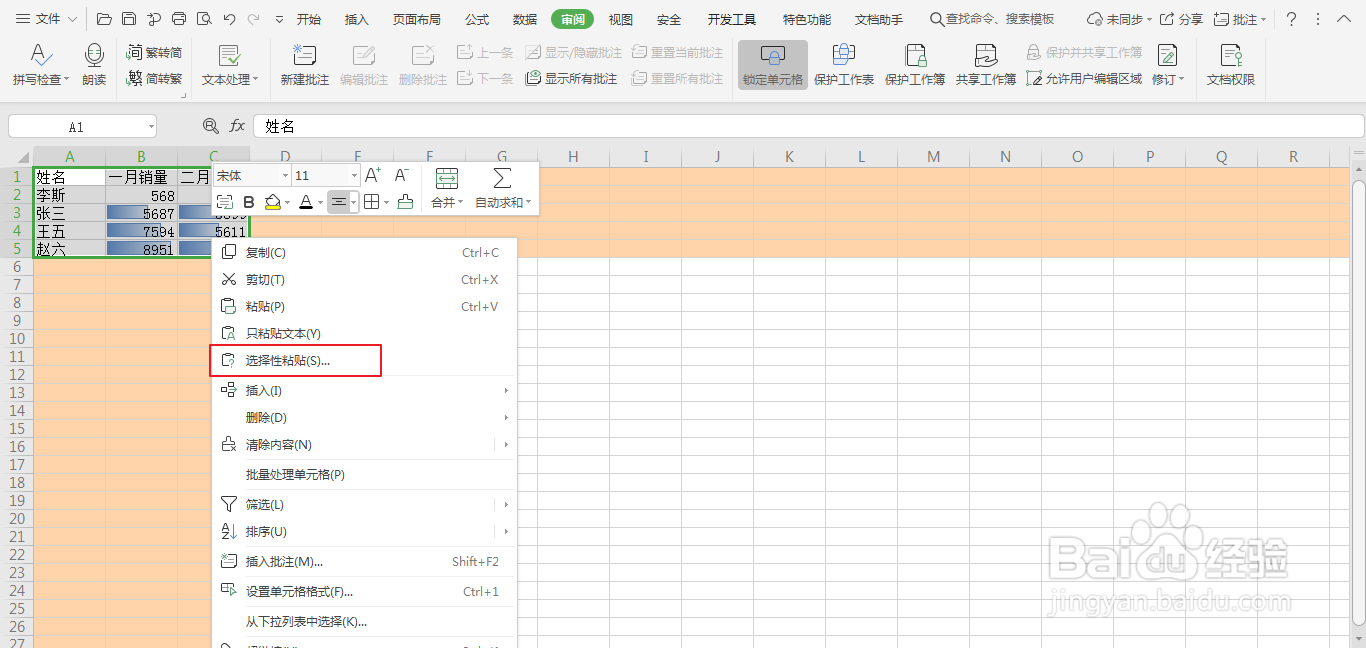Click the zoom icon beside formula bar
The width and height of the screenshot is (1366, 648).
click(x=211, y=126)
